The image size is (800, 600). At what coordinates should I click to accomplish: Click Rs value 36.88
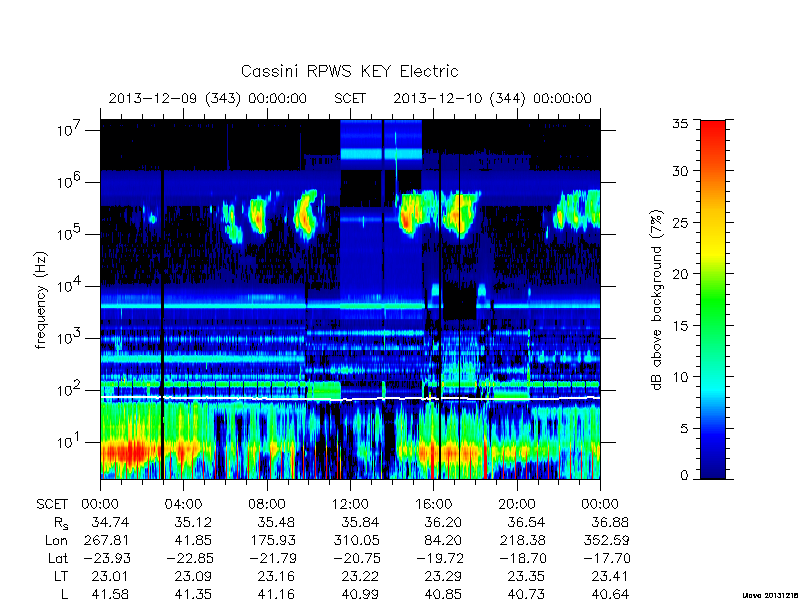coord(610,522)
